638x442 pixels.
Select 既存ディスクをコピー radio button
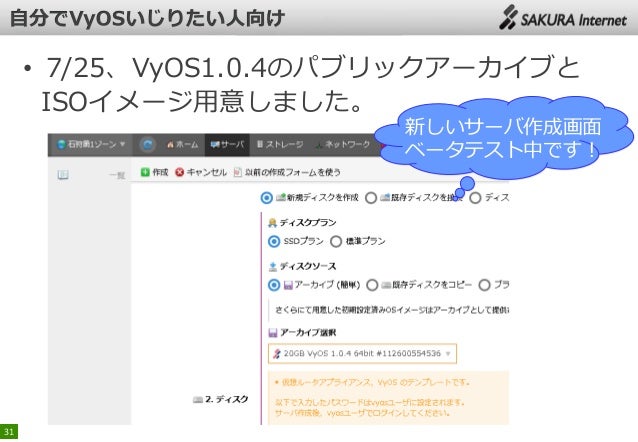tap(372, 285)
